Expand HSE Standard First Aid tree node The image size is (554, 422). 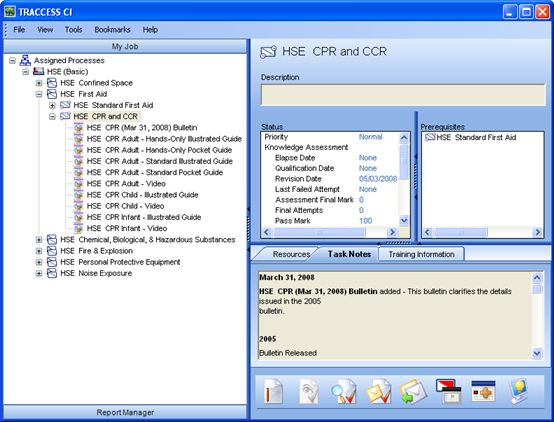click(52, 105)
